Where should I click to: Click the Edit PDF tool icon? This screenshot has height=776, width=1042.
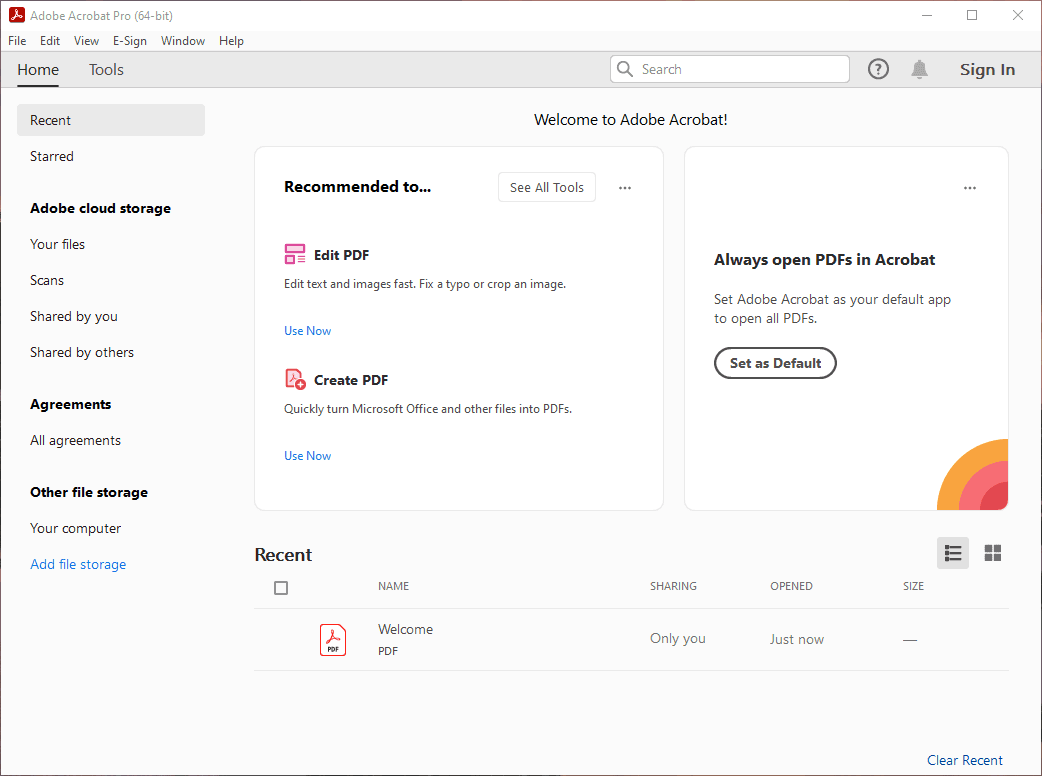[295, 254]
